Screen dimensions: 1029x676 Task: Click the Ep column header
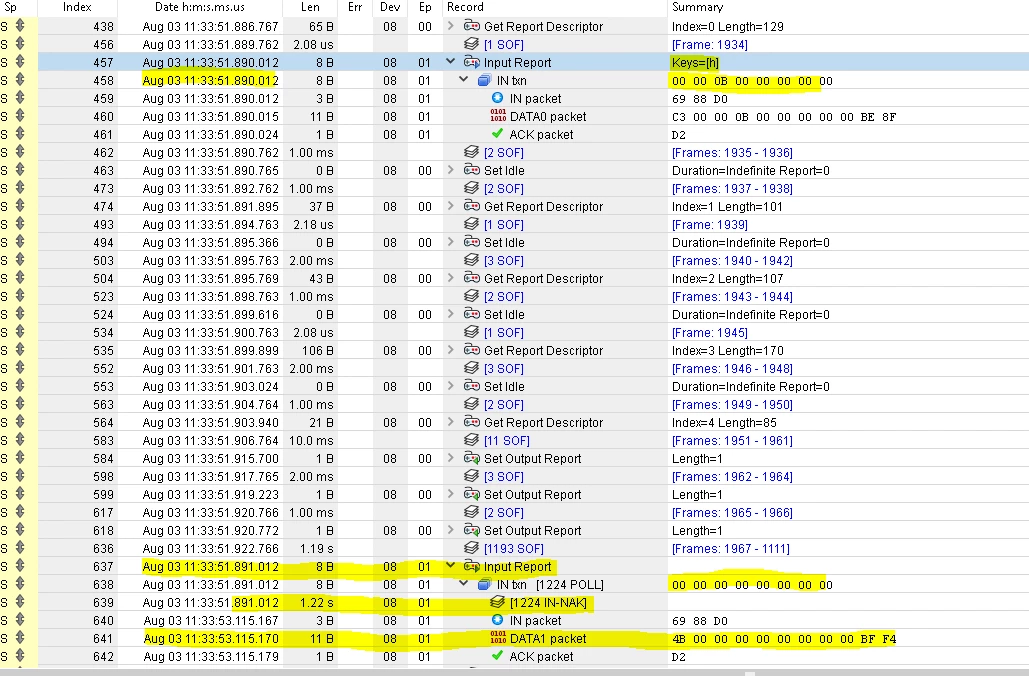coord(425,7)
